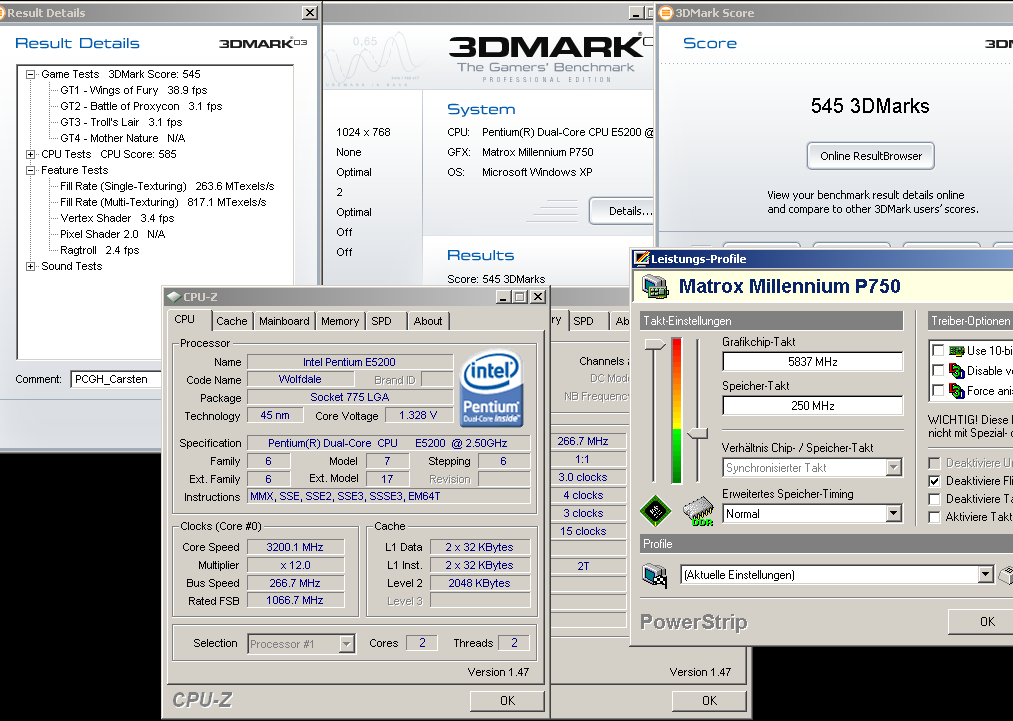
Task: Click the Matrox card icon in Leistungs-Profile header
Action: 656,286
